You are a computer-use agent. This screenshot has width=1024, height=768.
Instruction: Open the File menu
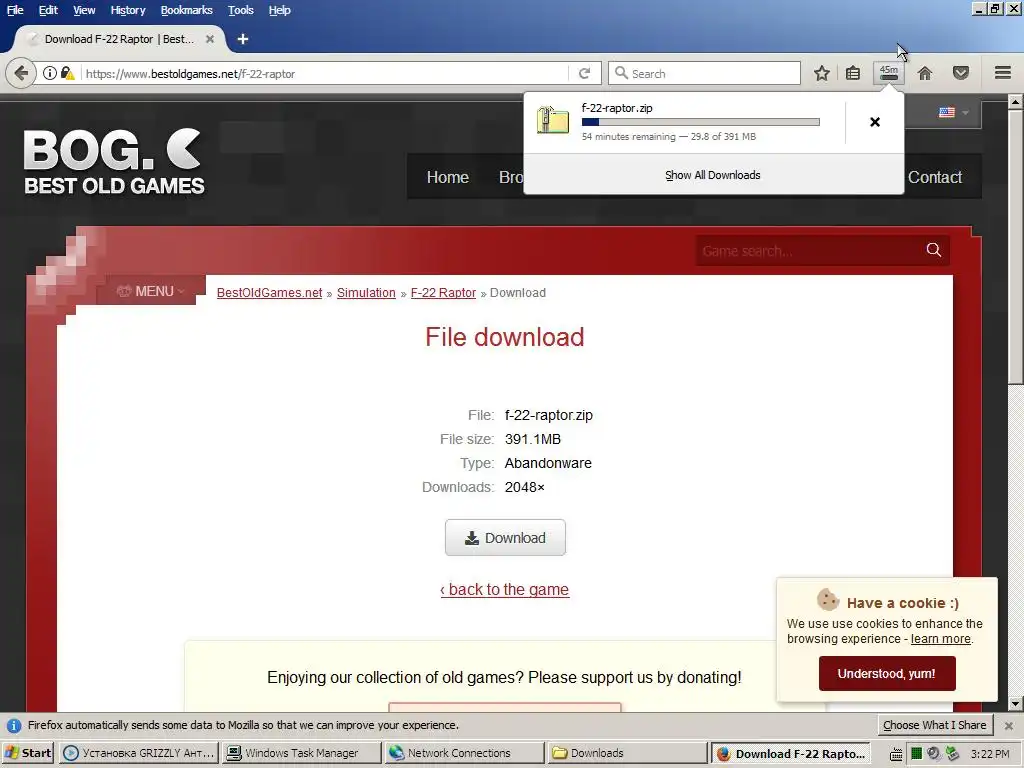tap(15, 10)
